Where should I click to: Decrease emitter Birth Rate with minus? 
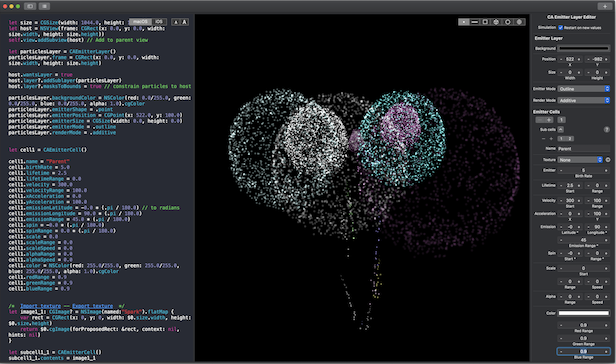point(561,170)
